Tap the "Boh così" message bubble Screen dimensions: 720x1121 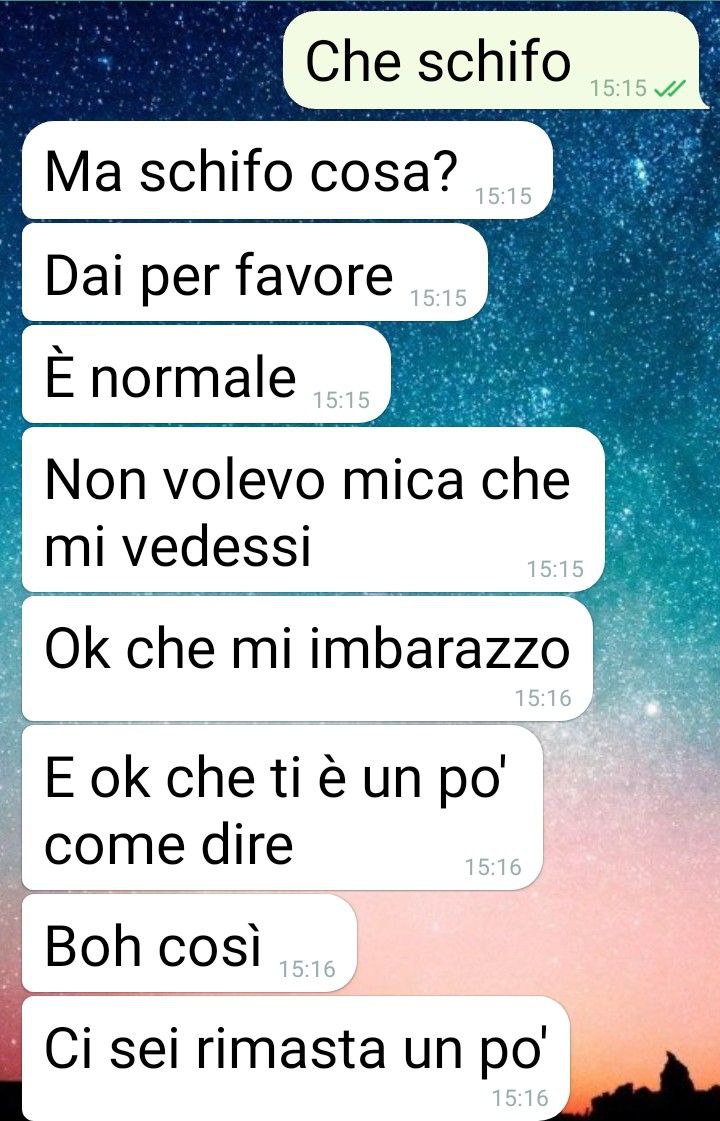point(189,943)
